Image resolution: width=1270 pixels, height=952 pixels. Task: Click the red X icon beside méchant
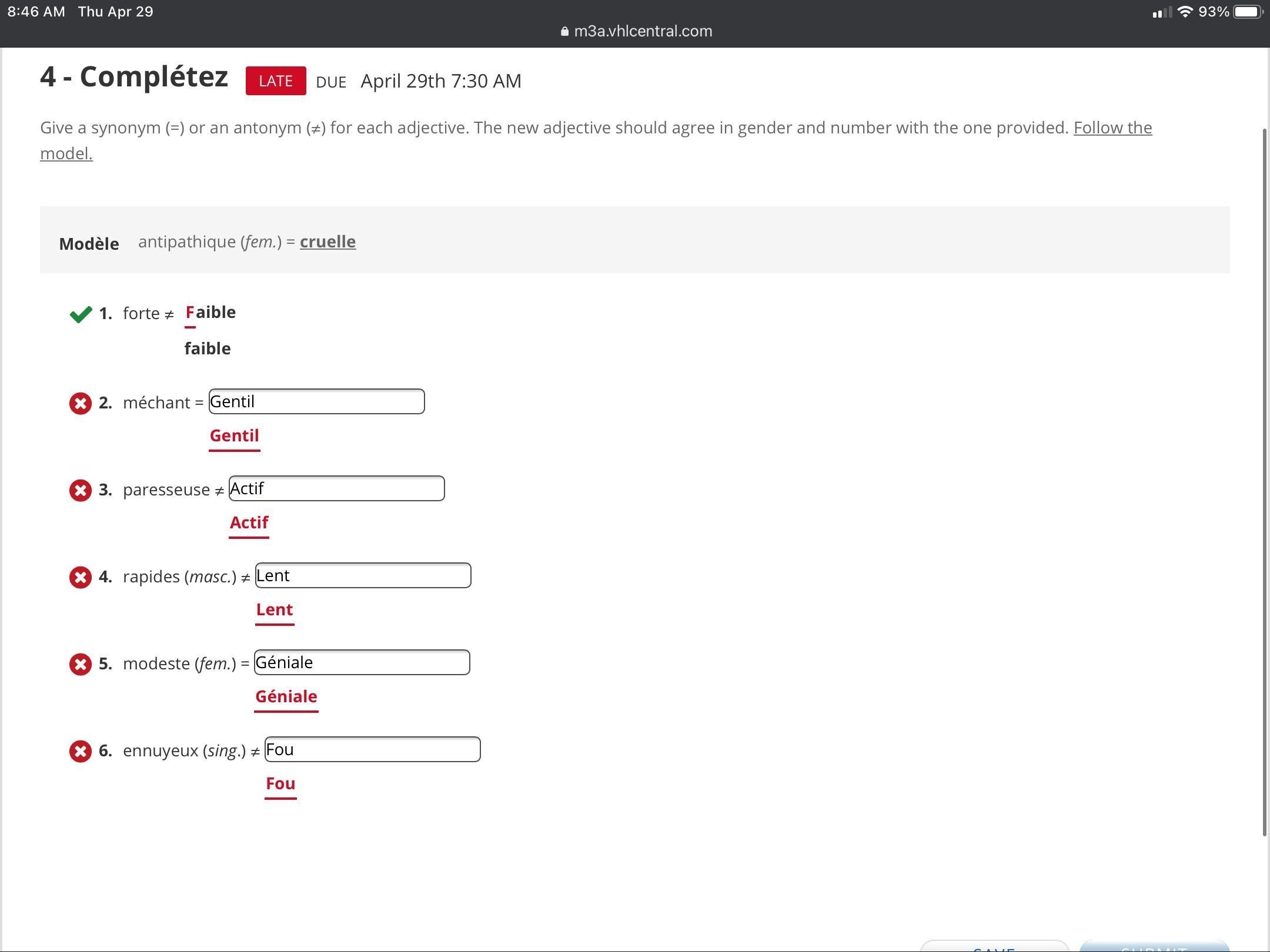pyautogui.click(x=81, y=403)
